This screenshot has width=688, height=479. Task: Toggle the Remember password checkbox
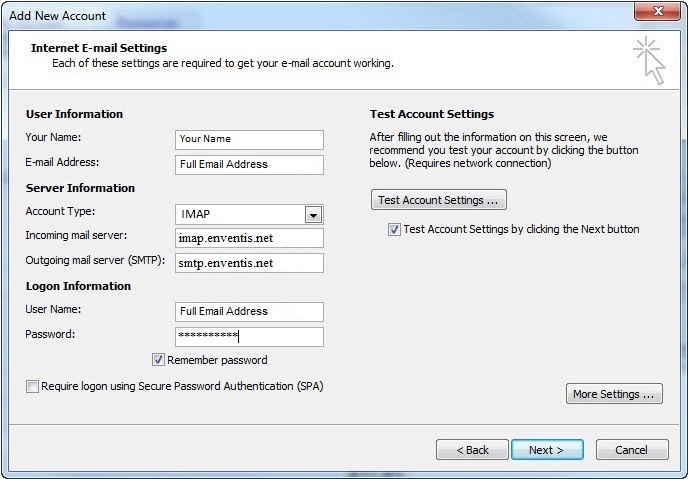tap(158, 360)
